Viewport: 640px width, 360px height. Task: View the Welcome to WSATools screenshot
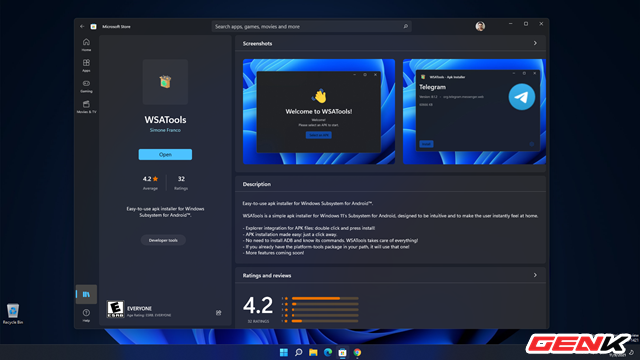click(319, 111)
